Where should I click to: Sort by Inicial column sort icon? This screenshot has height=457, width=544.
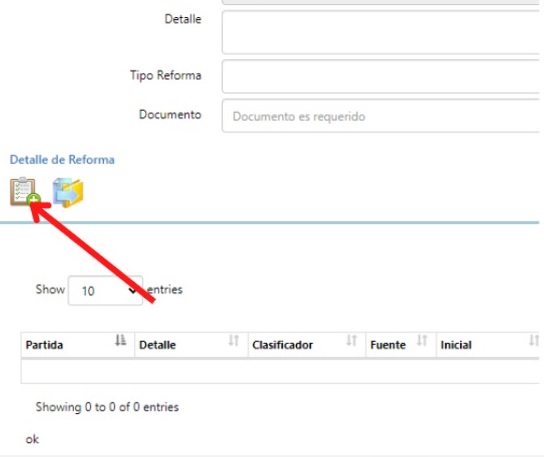tap(534, 340)
